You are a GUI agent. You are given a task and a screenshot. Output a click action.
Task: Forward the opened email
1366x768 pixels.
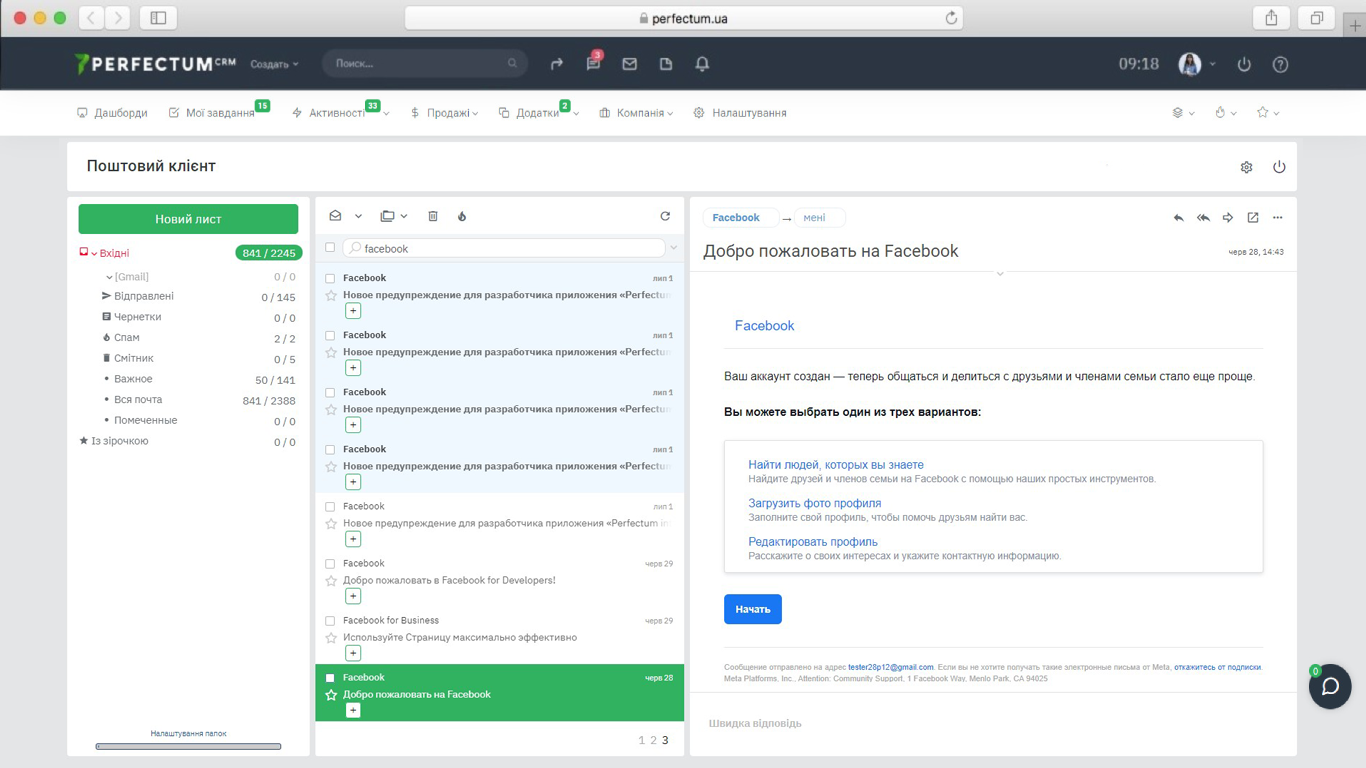point(1228,218)
